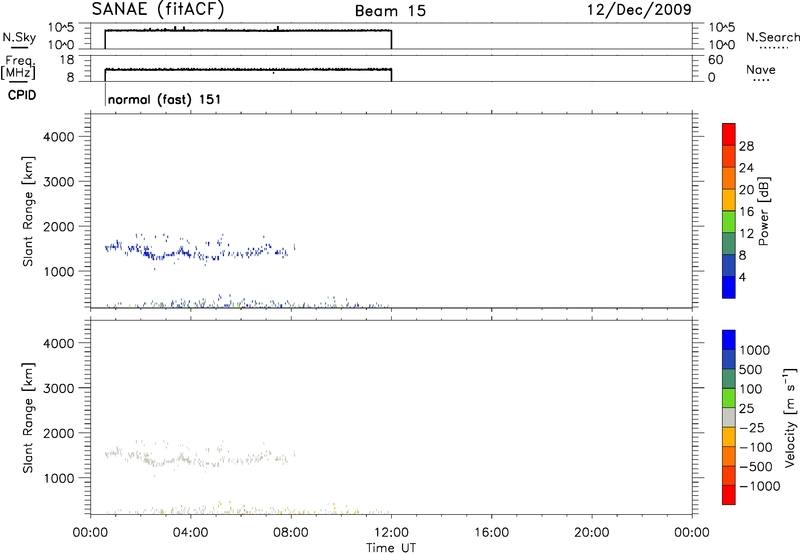
Task: Click the 'N.Sky' legend label
Action: coord(19,37)
